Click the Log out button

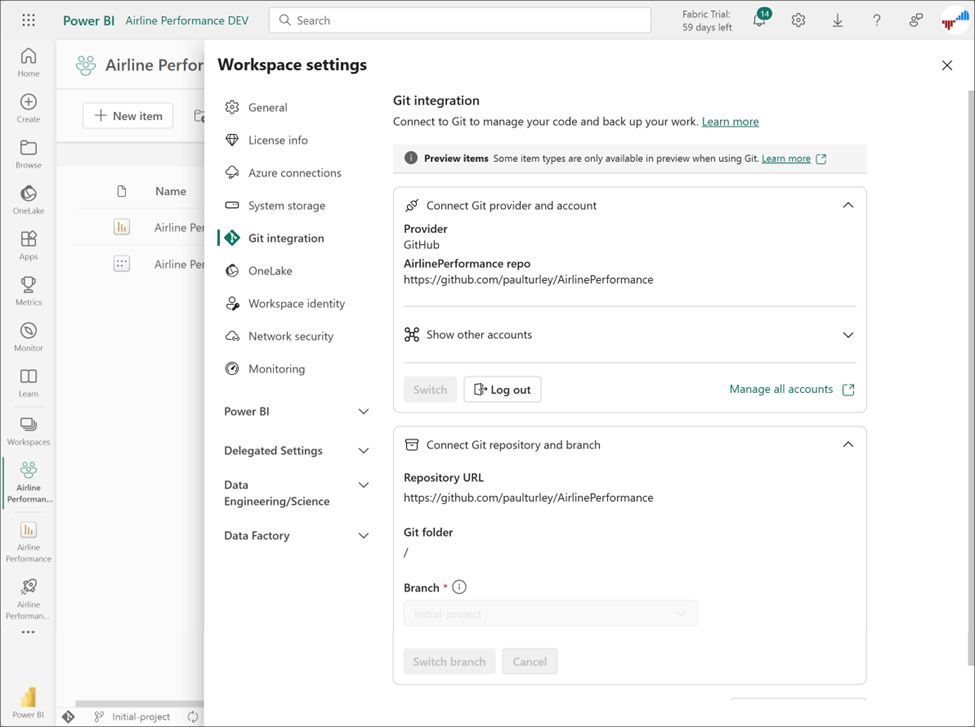click(x=502, y=389)
